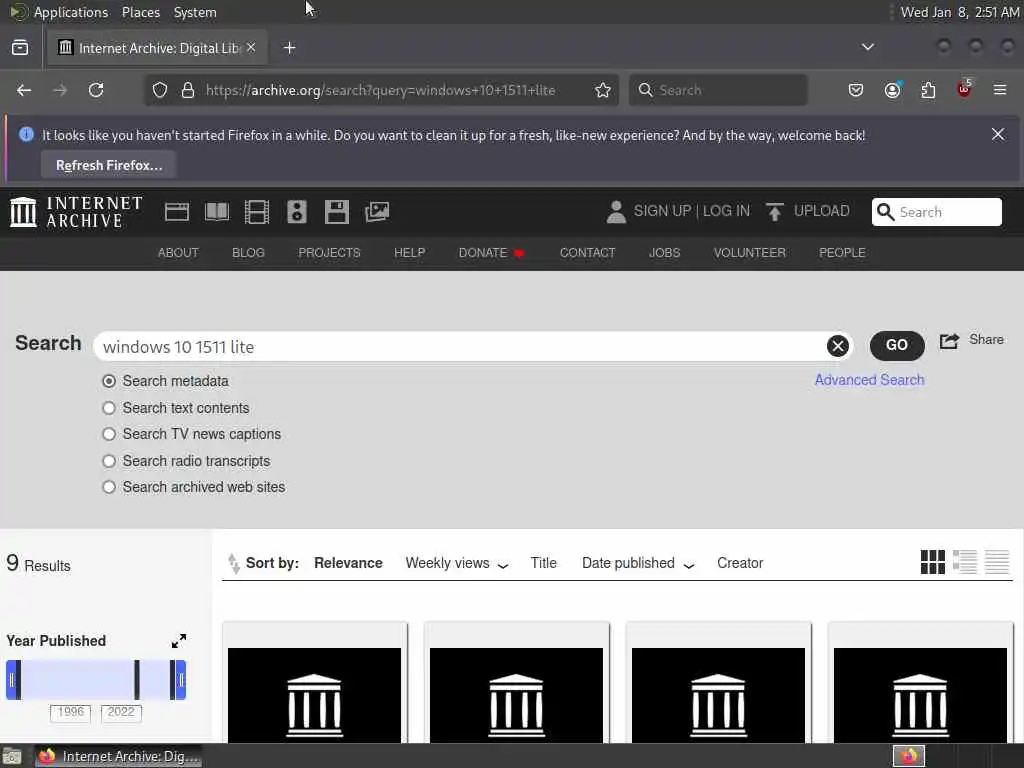Switch to extended list view

point(965,562)
